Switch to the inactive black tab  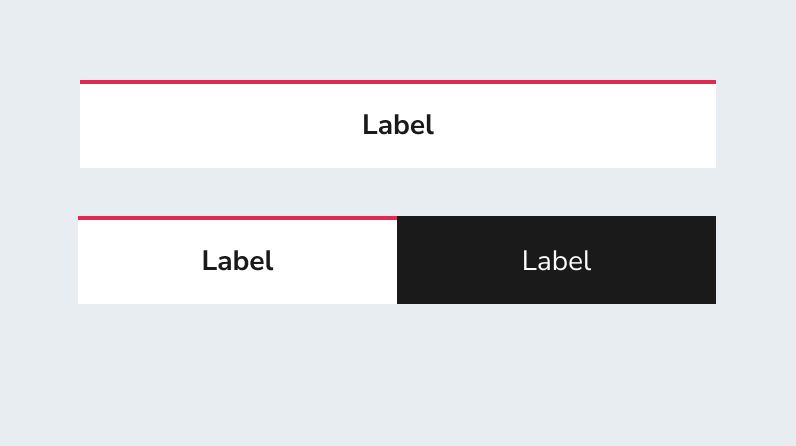tap(556, 260)
